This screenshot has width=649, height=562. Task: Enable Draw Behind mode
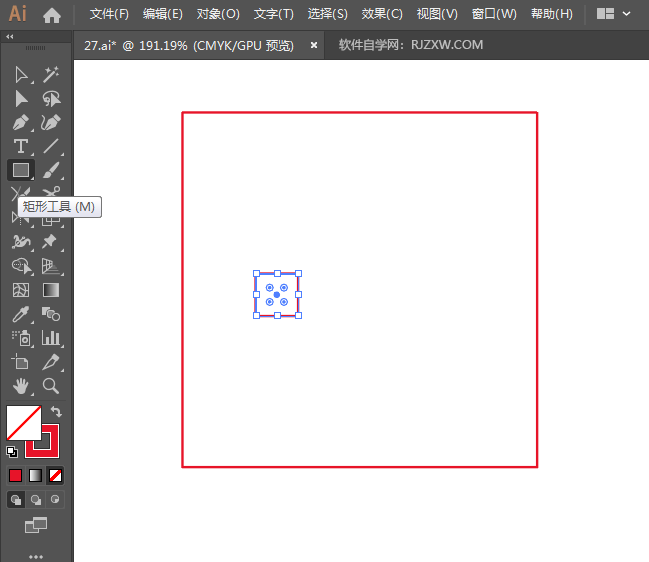(x=36, y=500)
